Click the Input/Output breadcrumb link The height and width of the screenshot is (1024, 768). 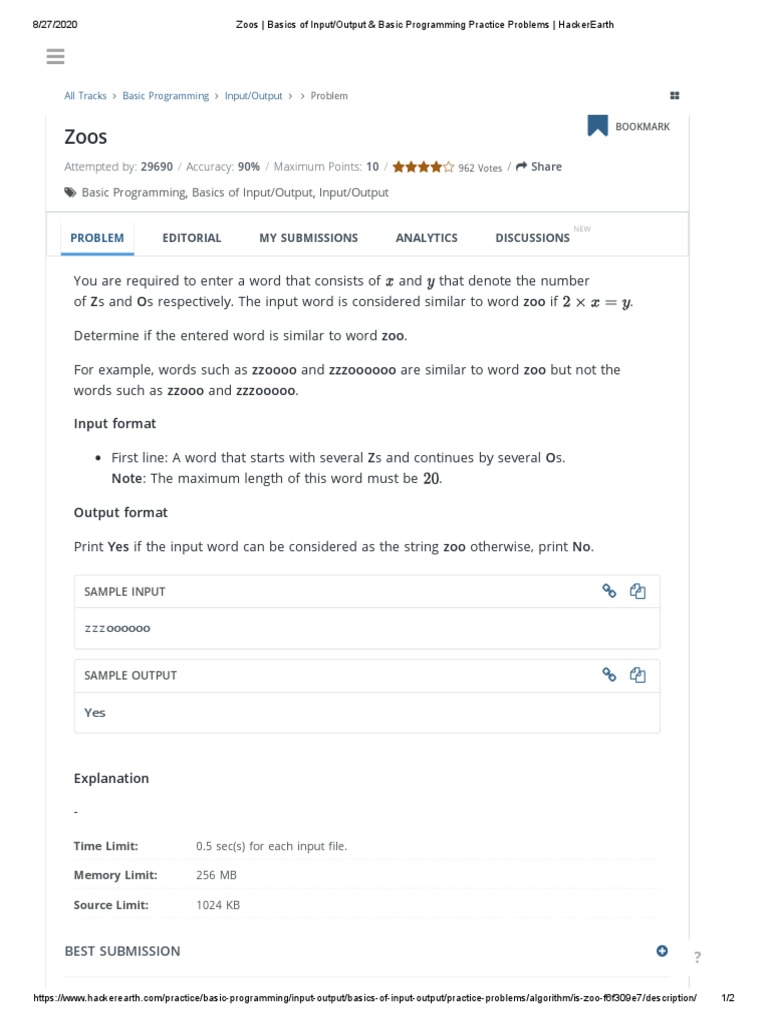253,96
